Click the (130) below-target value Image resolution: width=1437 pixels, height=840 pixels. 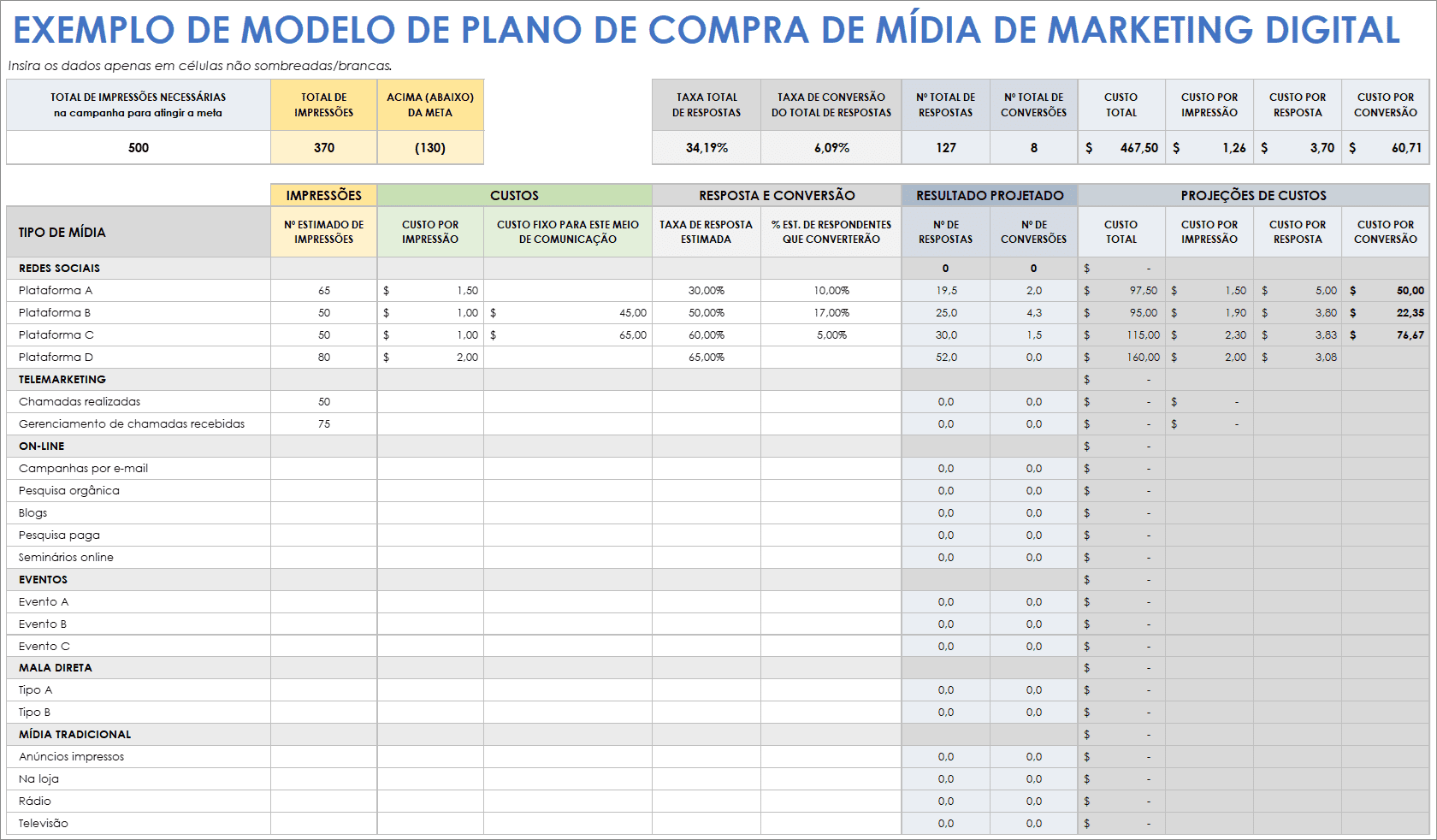[x=430, y=148]
